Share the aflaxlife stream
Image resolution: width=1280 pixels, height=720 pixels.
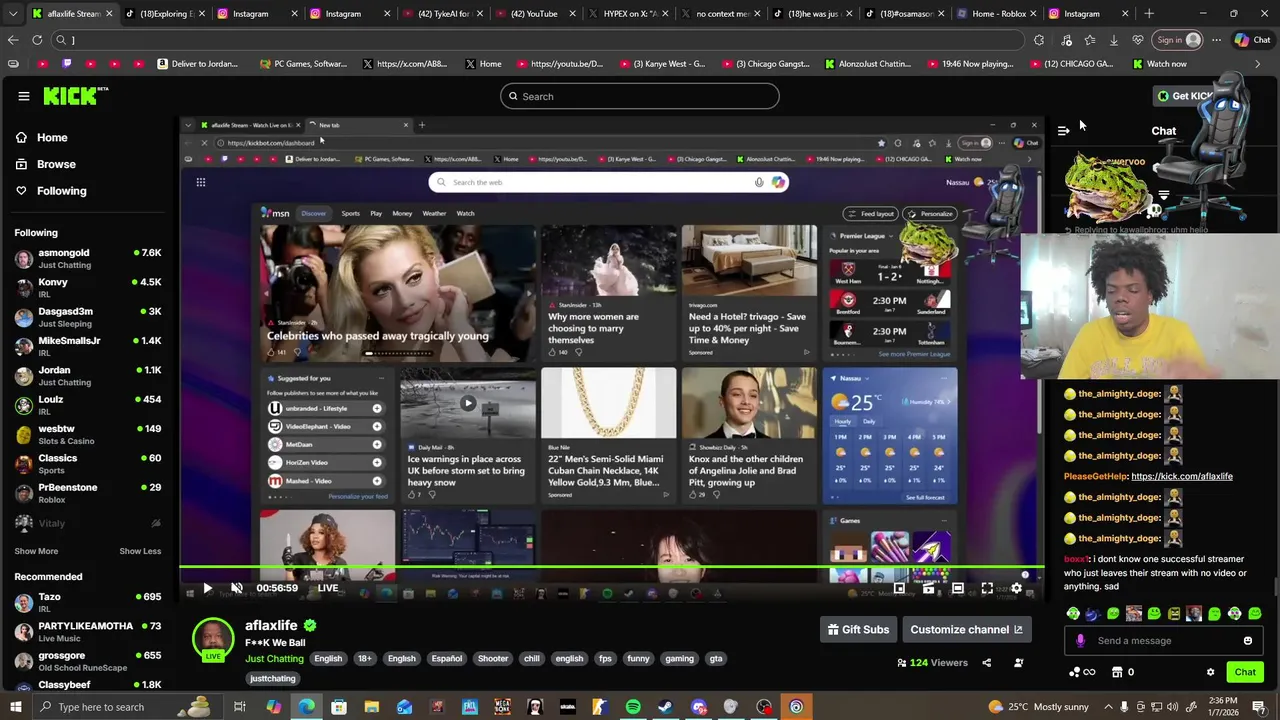(x=986, y=662)
